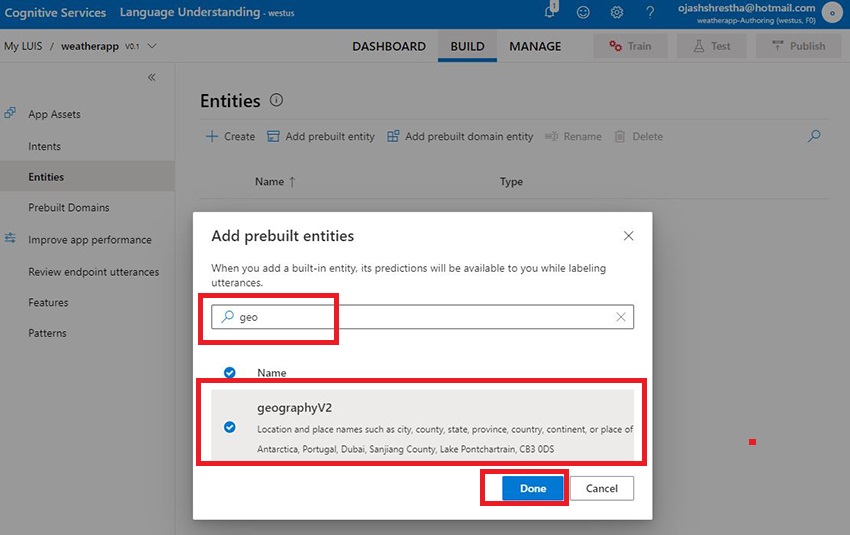Clear the search box with X icon

tap(621, 317)
